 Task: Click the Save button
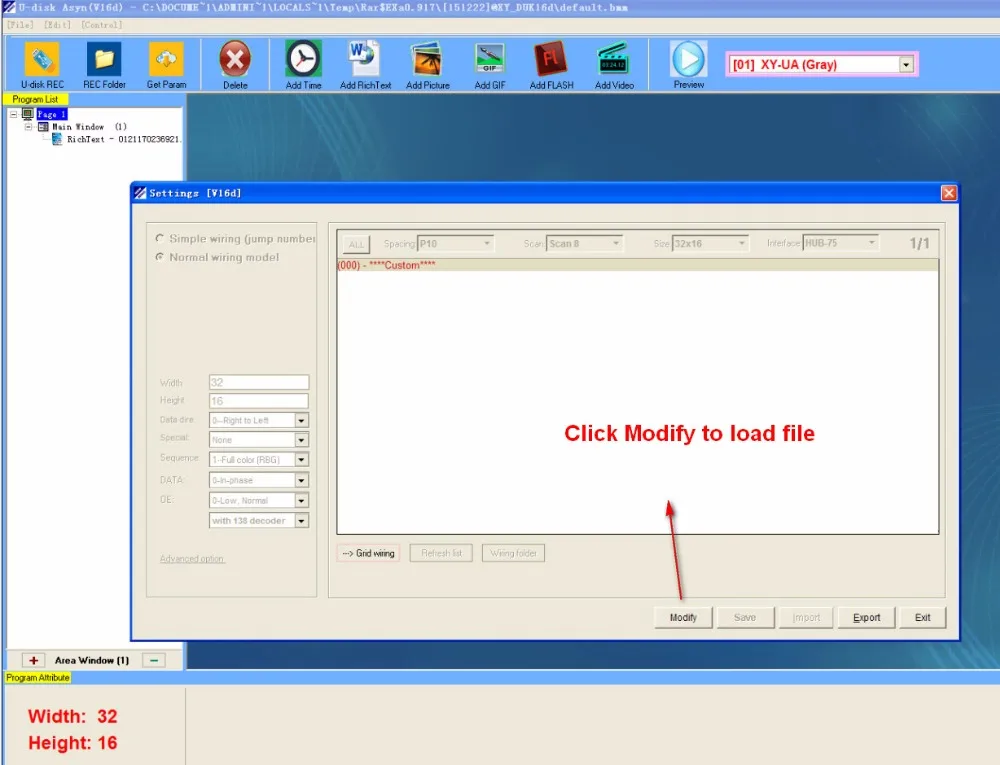(745, 618)
